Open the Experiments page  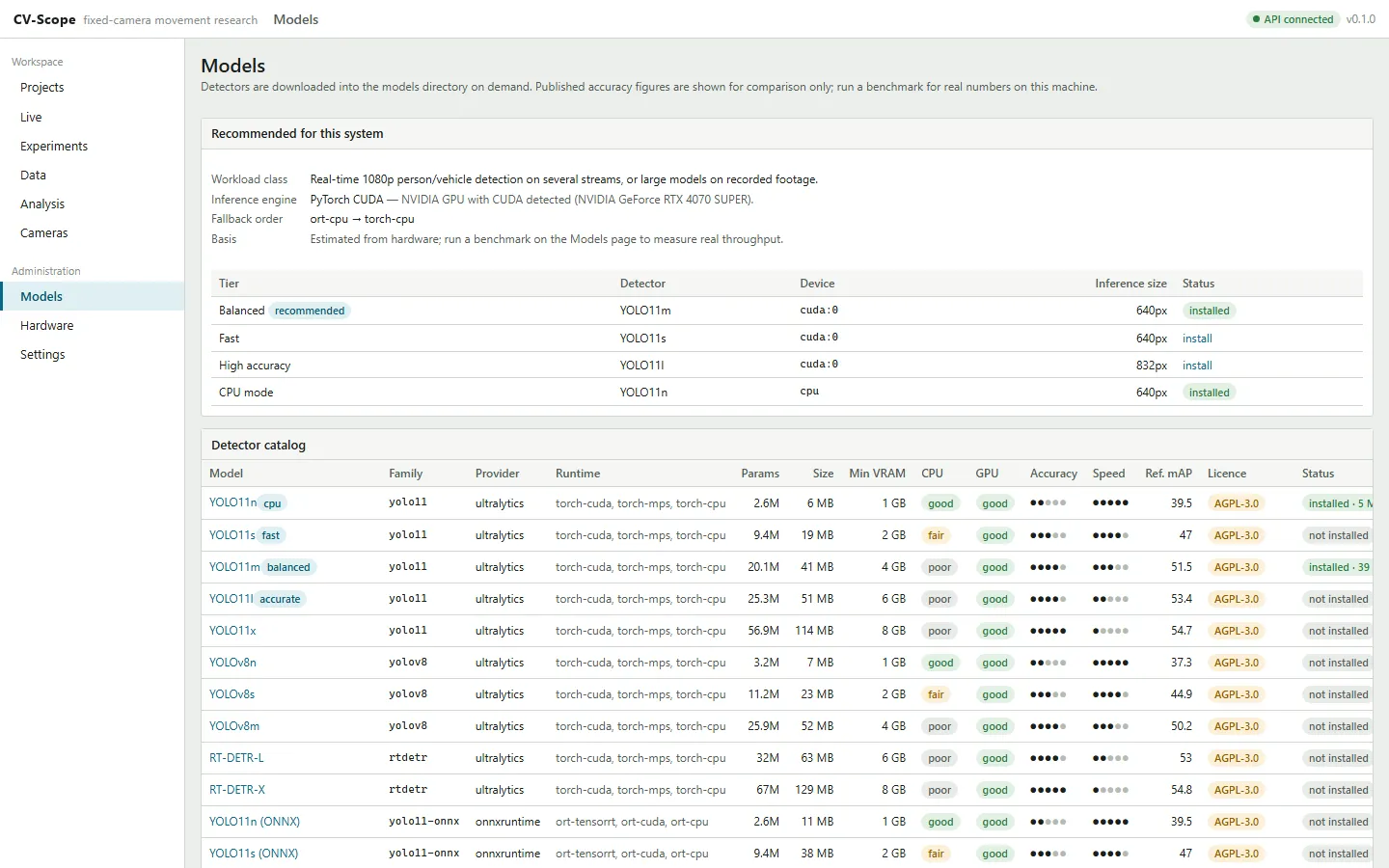[x=92, y=147]
